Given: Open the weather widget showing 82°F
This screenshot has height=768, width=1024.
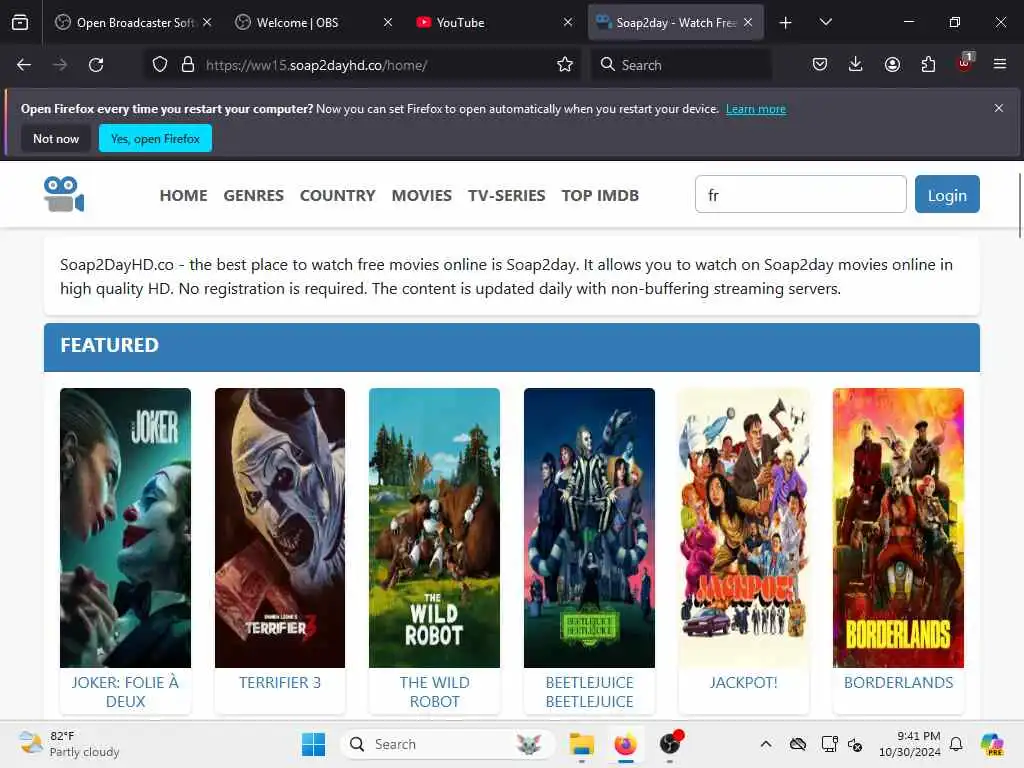Looking at the screenshot, I should tap(69, 744).
